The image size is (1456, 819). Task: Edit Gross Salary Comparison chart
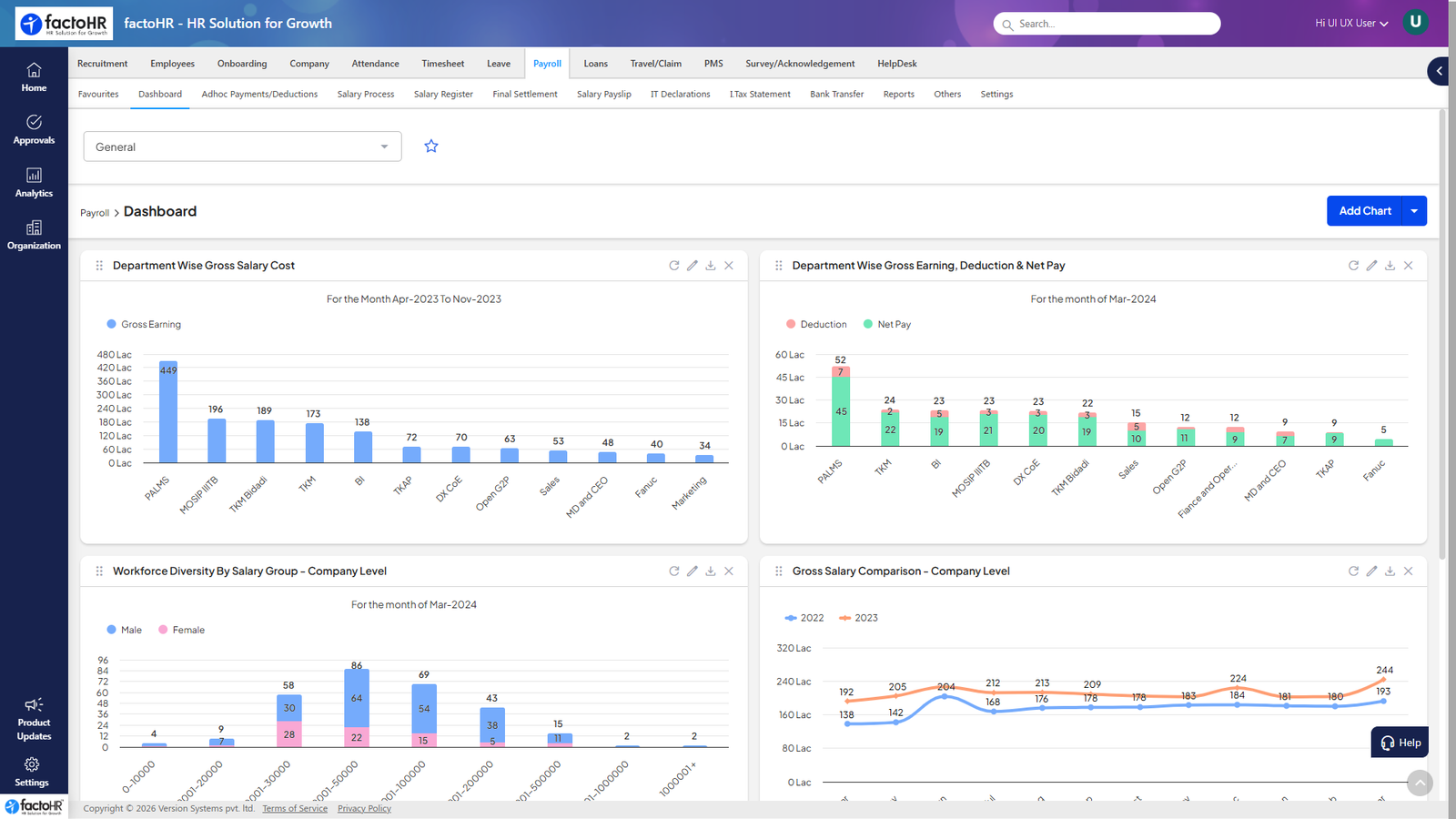coord(1371,571)
